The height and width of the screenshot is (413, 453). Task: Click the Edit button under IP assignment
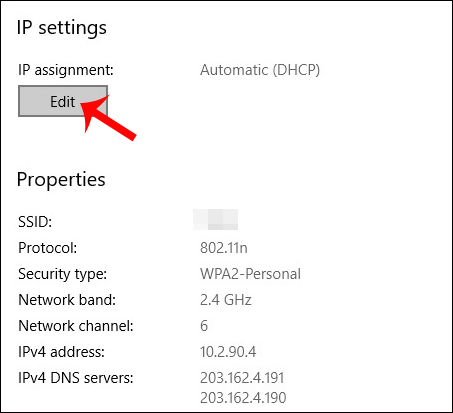point(63,101)
